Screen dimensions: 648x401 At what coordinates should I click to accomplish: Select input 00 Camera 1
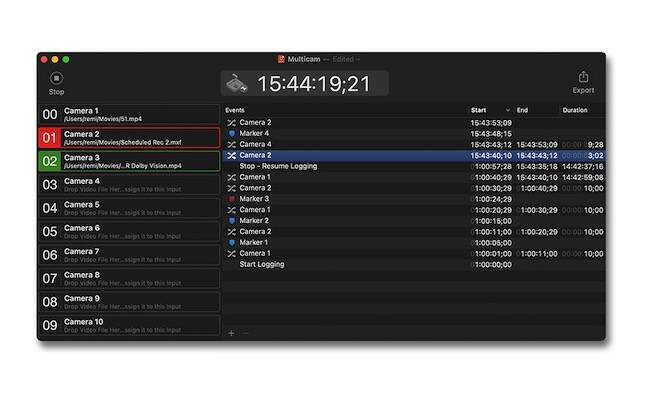pyautogui.click(x=129, y=115)
